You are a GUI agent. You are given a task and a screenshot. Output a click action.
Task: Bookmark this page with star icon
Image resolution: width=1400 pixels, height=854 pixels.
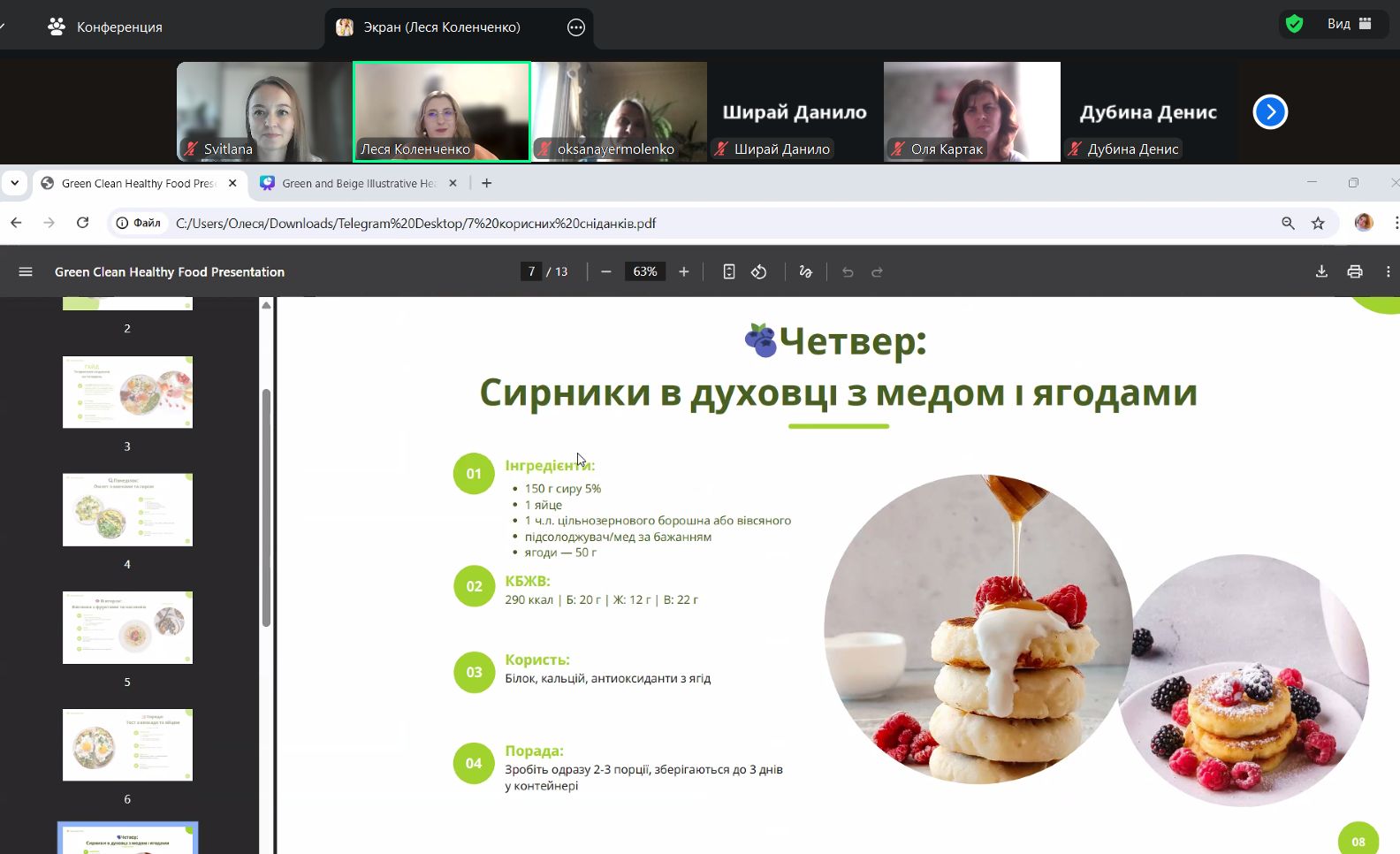tap(1318, 224)
